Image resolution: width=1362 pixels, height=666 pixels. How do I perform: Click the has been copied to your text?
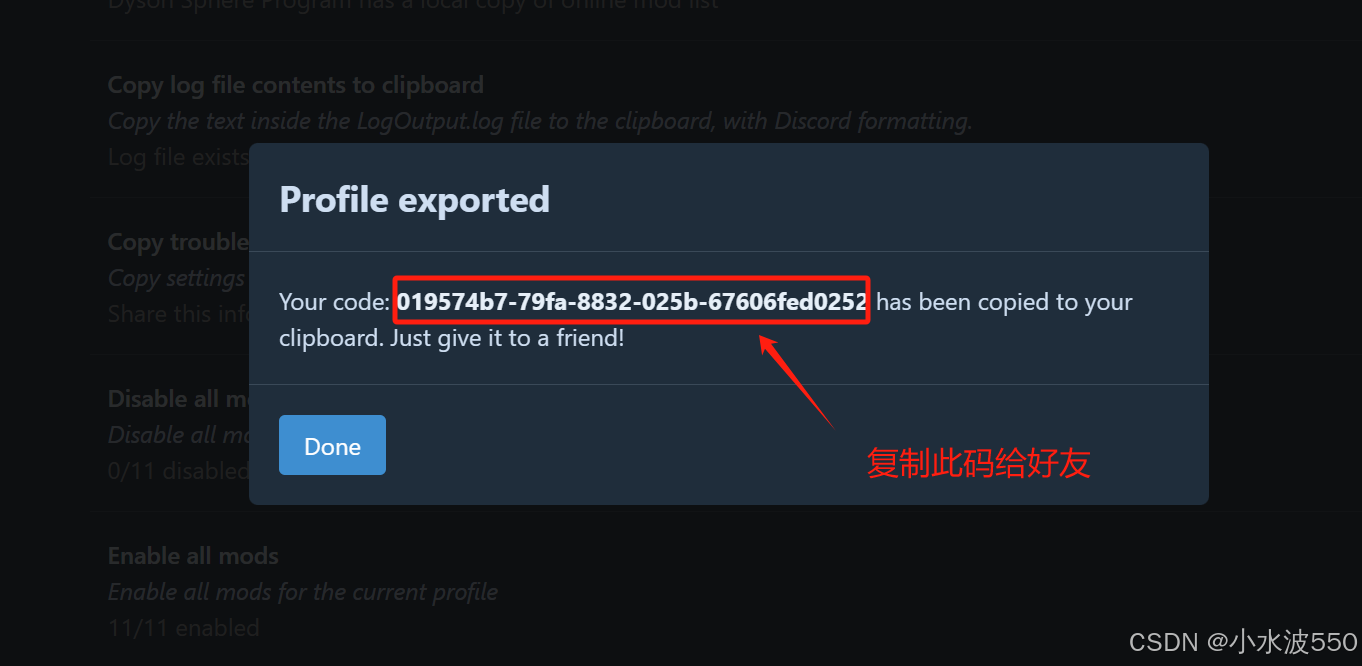[x=1004, y=302]
